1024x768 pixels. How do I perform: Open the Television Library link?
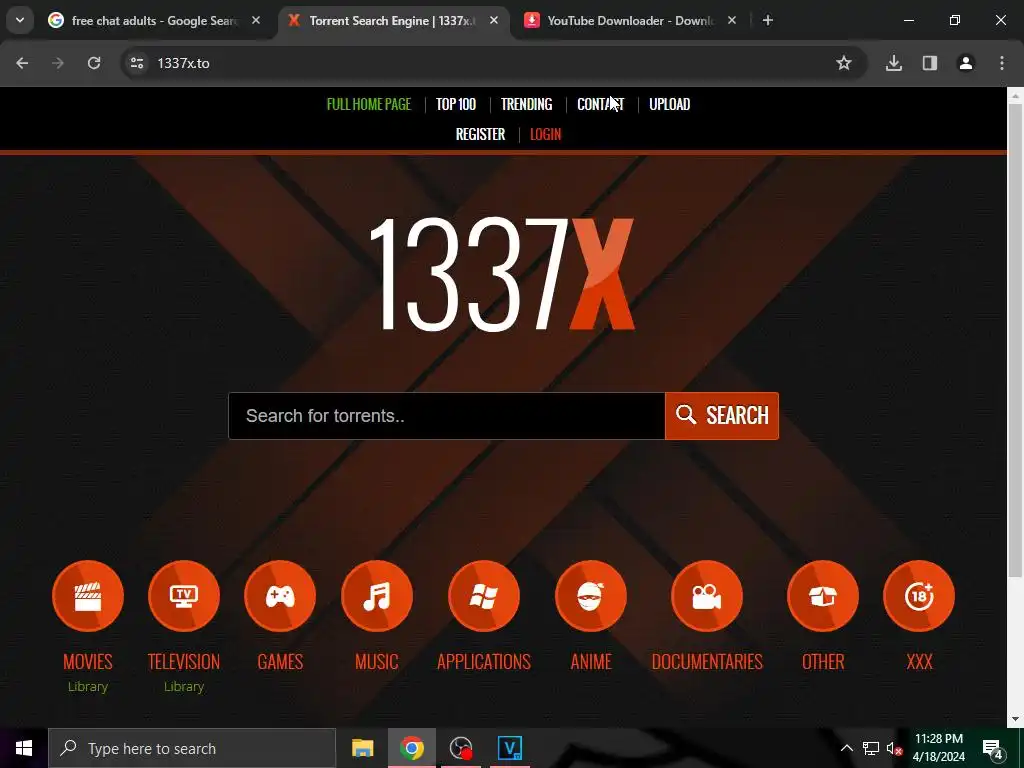pyautogui.click(x=184, y=686)
